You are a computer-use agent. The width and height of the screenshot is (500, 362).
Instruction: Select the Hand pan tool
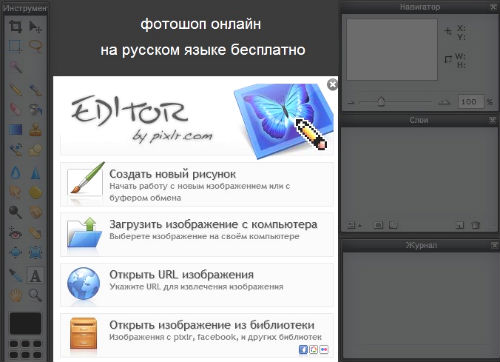(x=15, y=295)
